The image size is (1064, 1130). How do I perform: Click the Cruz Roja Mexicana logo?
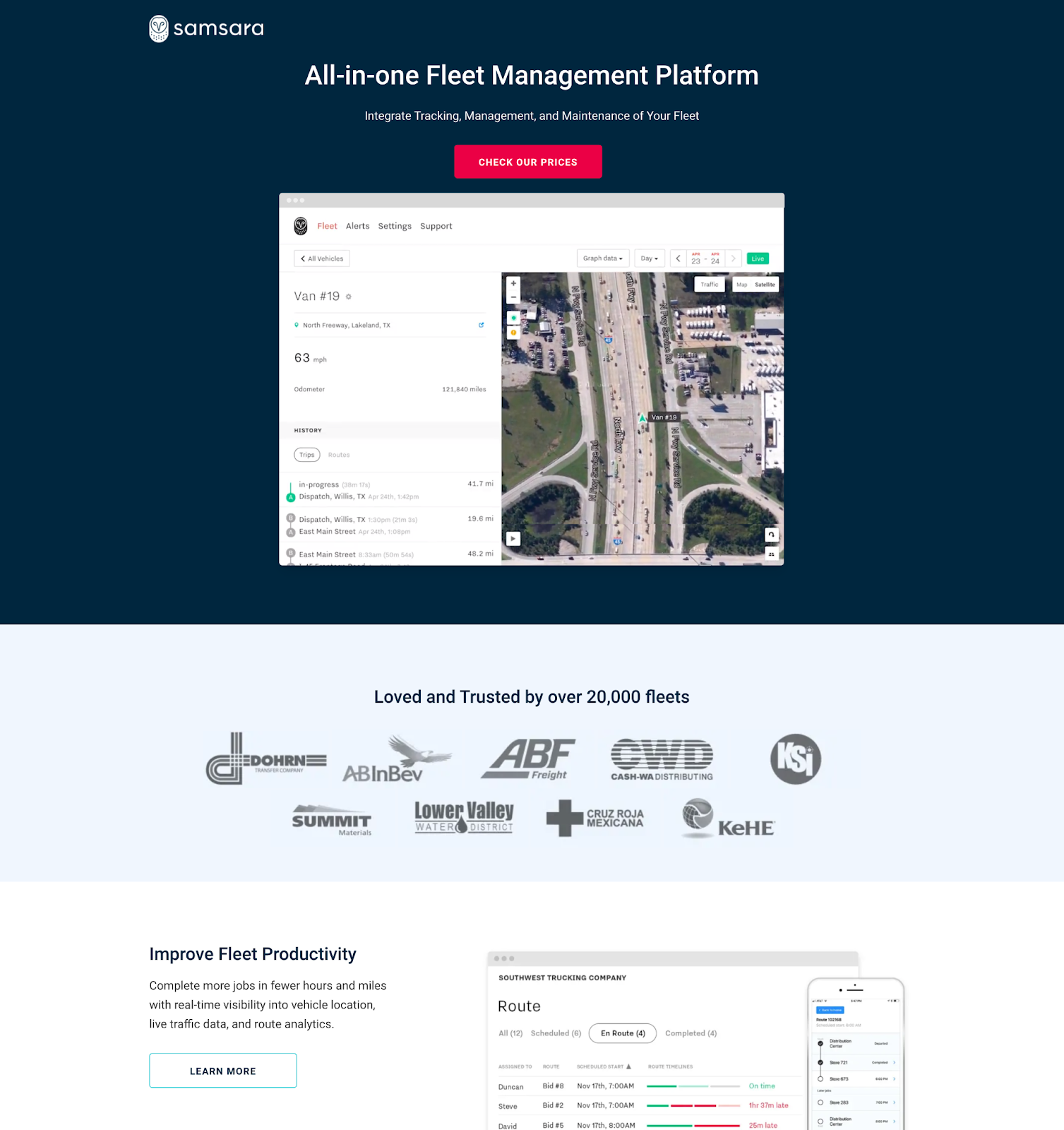pos(595,819)
